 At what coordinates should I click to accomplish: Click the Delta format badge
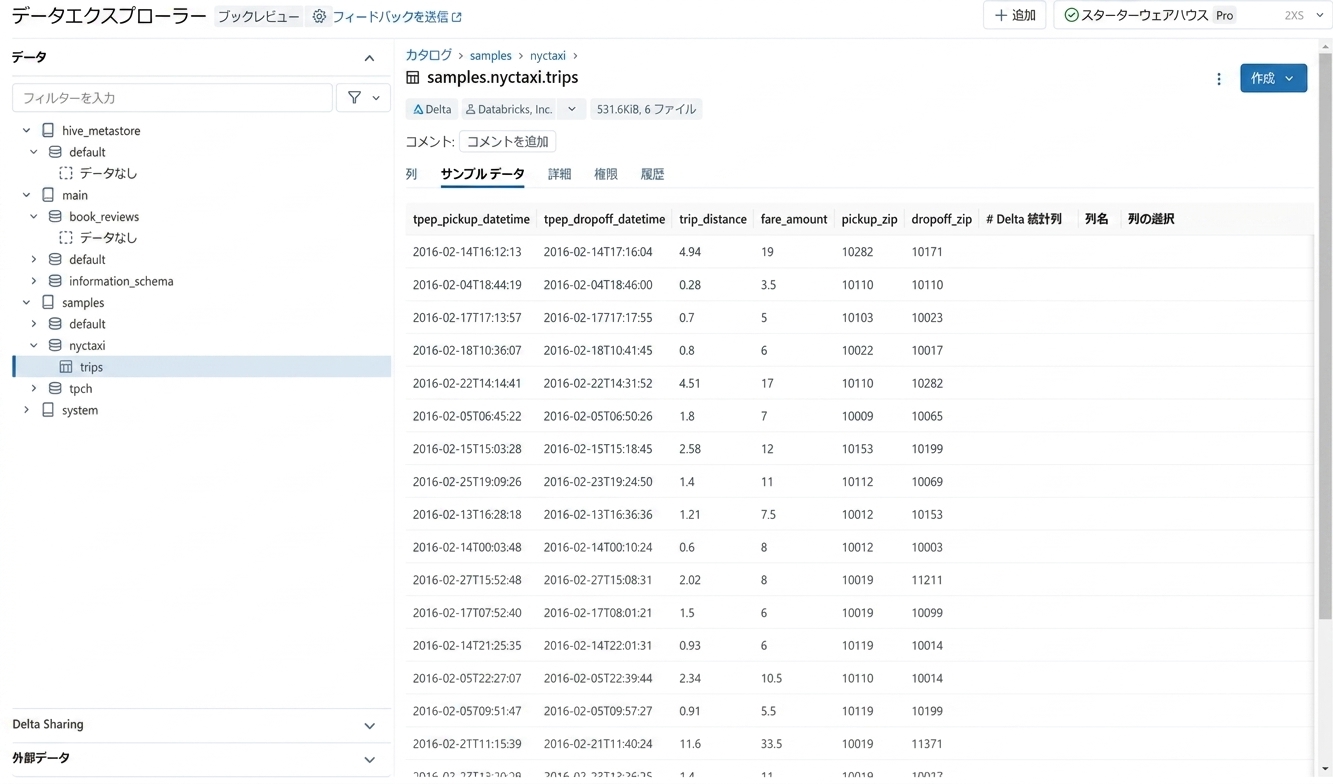pyautogui.click(x=432, y=109)
